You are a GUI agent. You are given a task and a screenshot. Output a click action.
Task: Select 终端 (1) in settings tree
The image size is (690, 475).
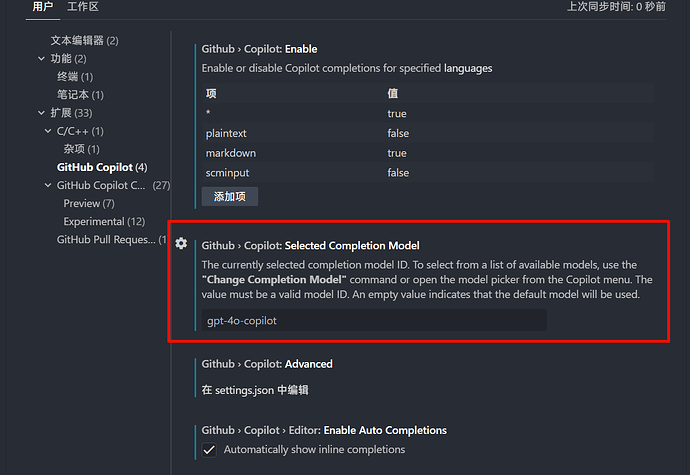75,77
